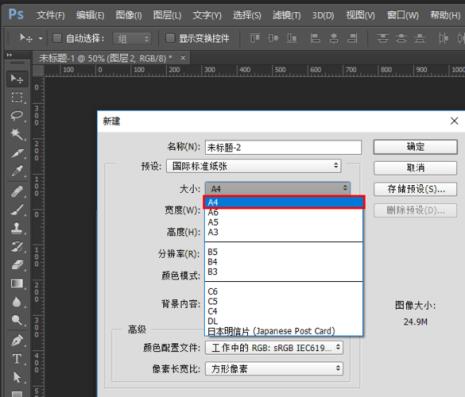Open the auto-select 组 dropdown
The height and width of the screenshot is (397, 465).
pos(132,39)
